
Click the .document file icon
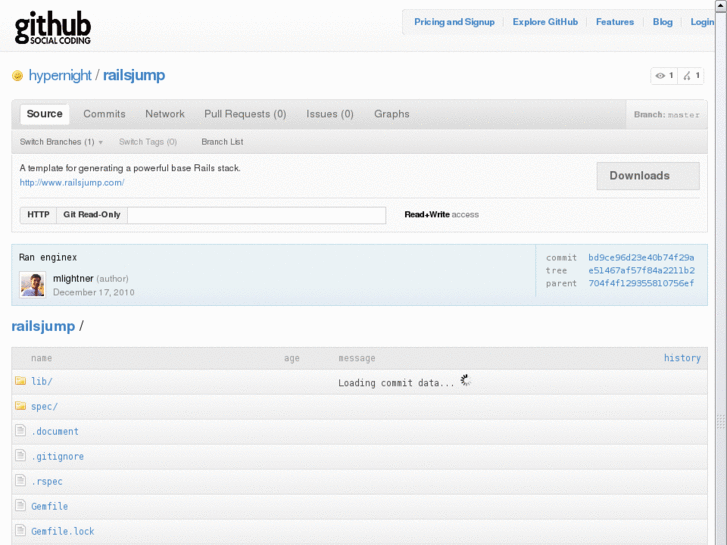coord(20,430)
